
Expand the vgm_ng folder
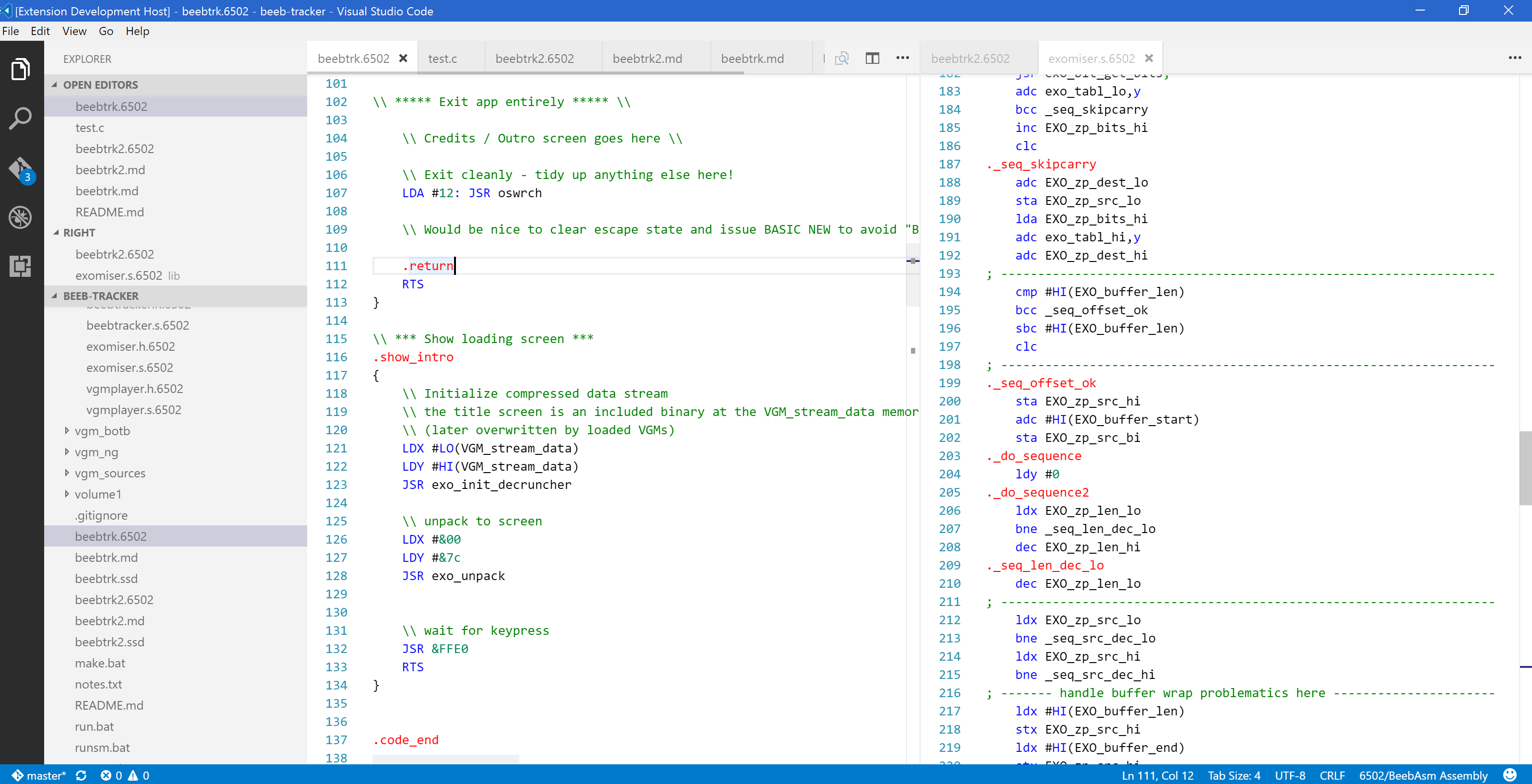[x=176, y=452]
